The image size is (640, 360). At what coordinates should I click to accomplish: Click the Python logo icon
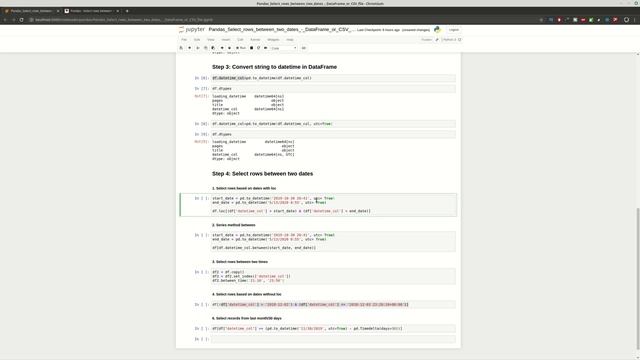click(437, 29)
